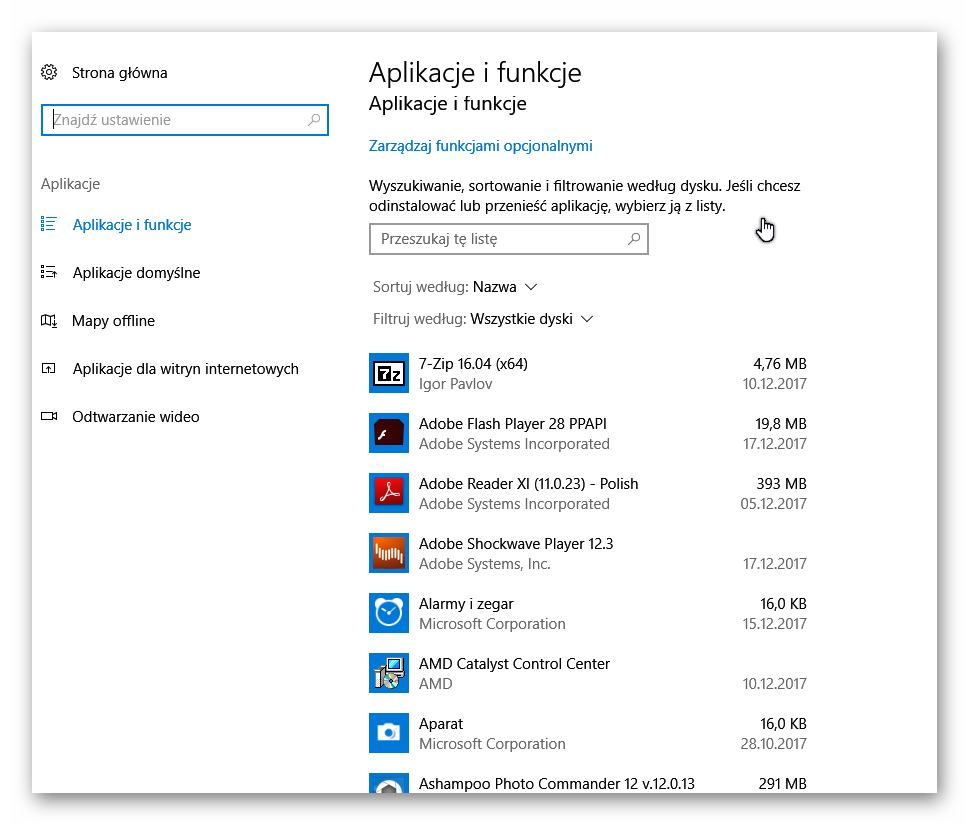Select Ashampoo Photo Commander 12 v.12.0.13
Image resolution: width=969 pixels, height=825 pixels.
(x=588, y=783)
